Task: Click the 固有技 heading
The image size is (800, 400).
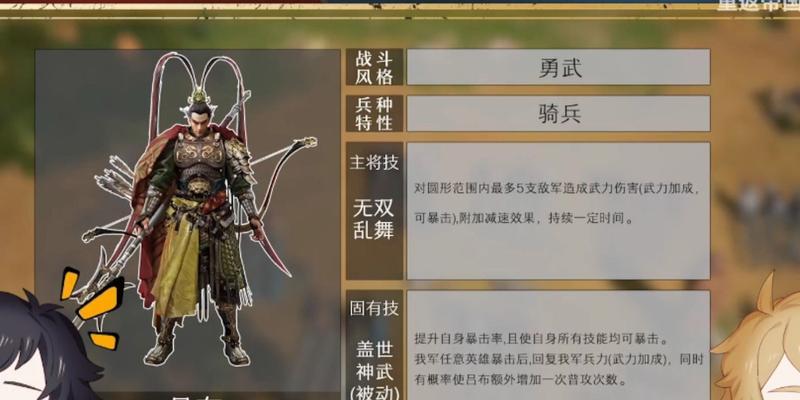Action: 374,308
